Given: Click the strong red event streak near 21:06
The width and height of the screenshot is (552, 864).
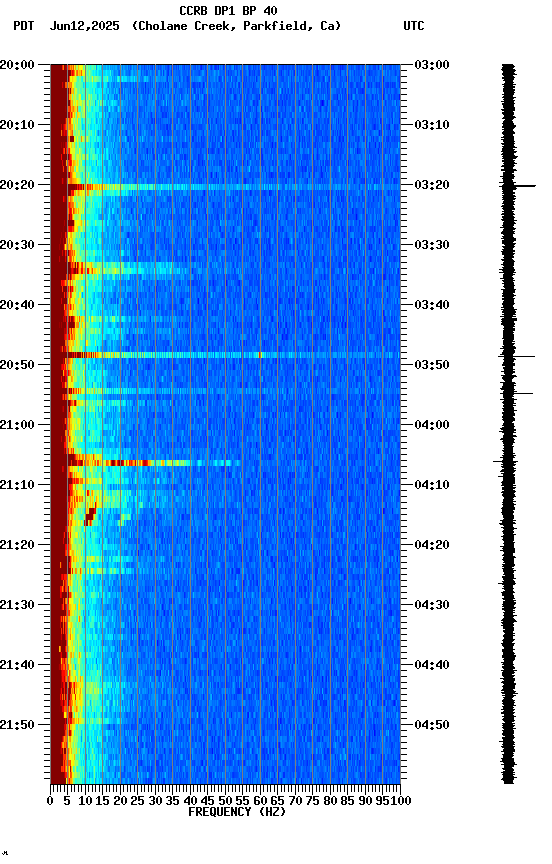Looking at the screenshot, I should pos(154,463).
